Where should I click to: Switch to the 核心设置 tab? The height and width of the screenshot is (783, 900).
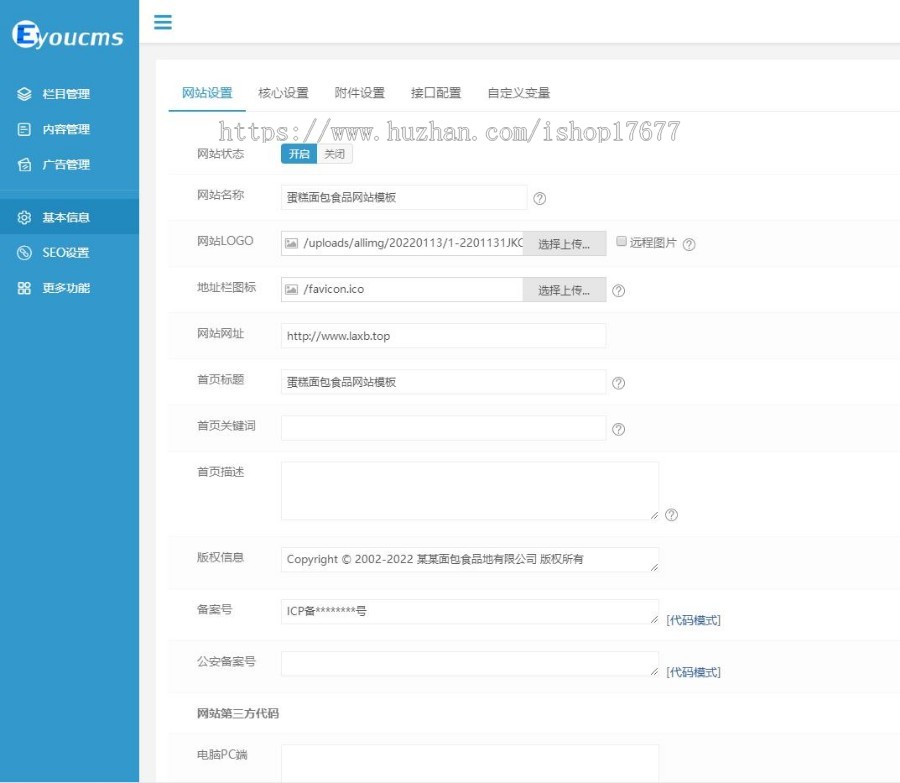[284, 93]
